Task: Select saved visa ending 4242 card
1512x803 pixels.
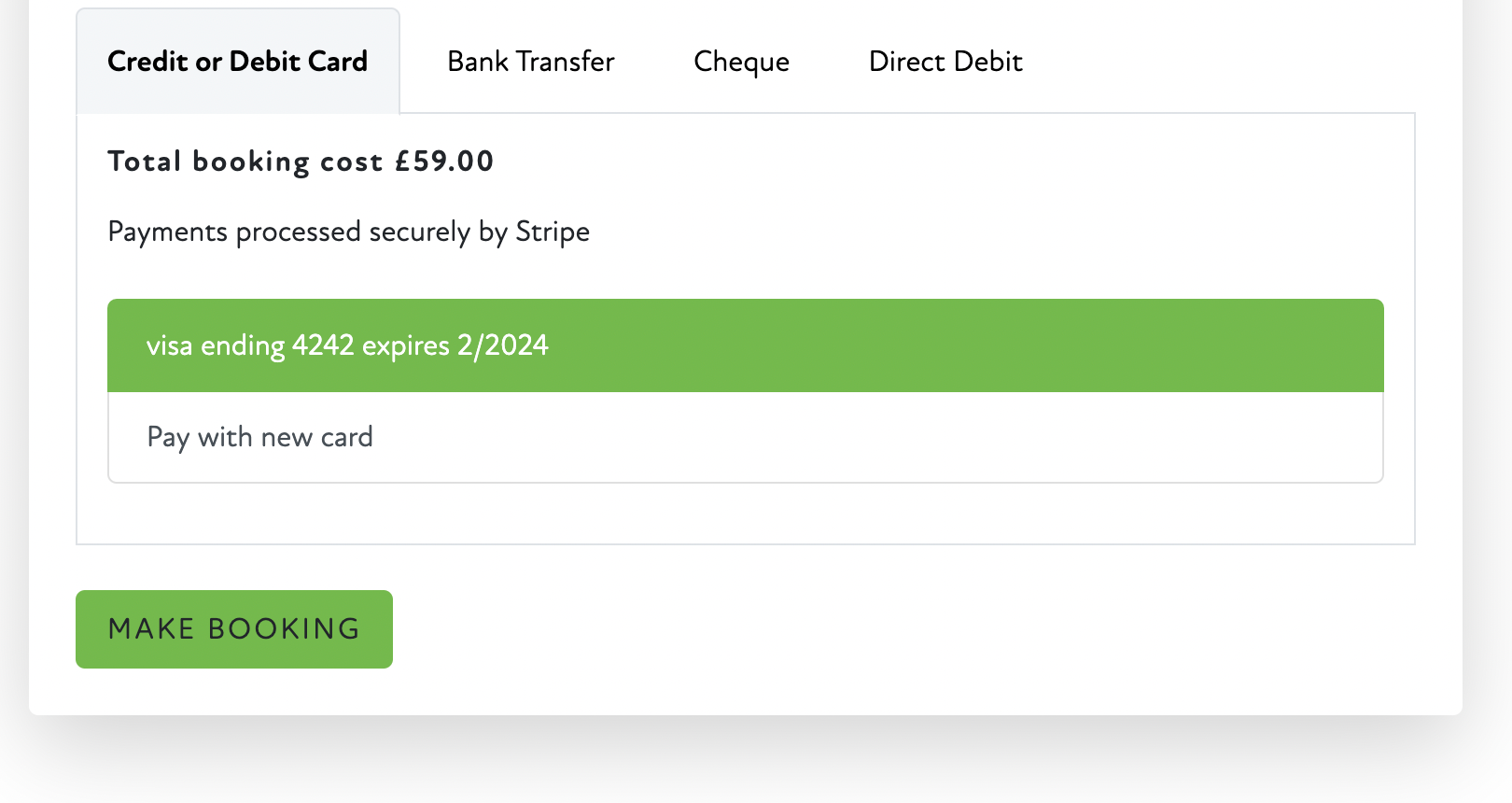Action: 347,345
